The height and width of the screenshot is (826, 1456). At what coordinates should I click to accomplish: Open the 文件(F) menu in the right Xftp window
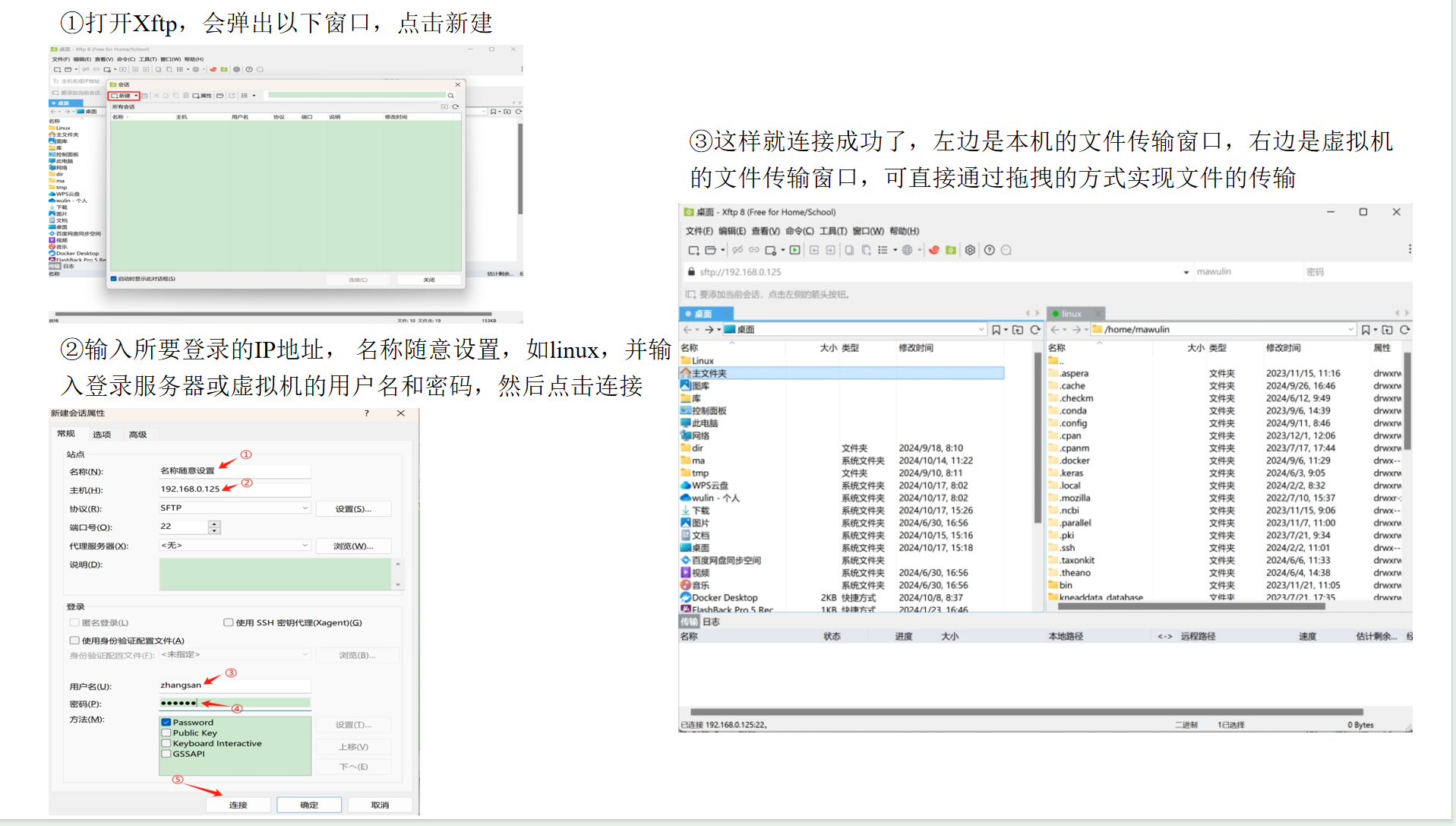point(699,231)
